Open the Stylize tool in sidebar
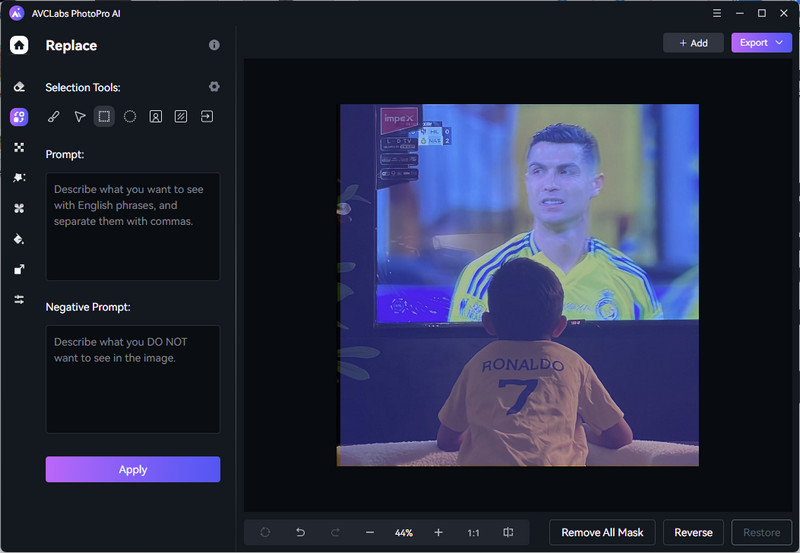This screenshot has width=800, height=553. (x=19, y=178)
